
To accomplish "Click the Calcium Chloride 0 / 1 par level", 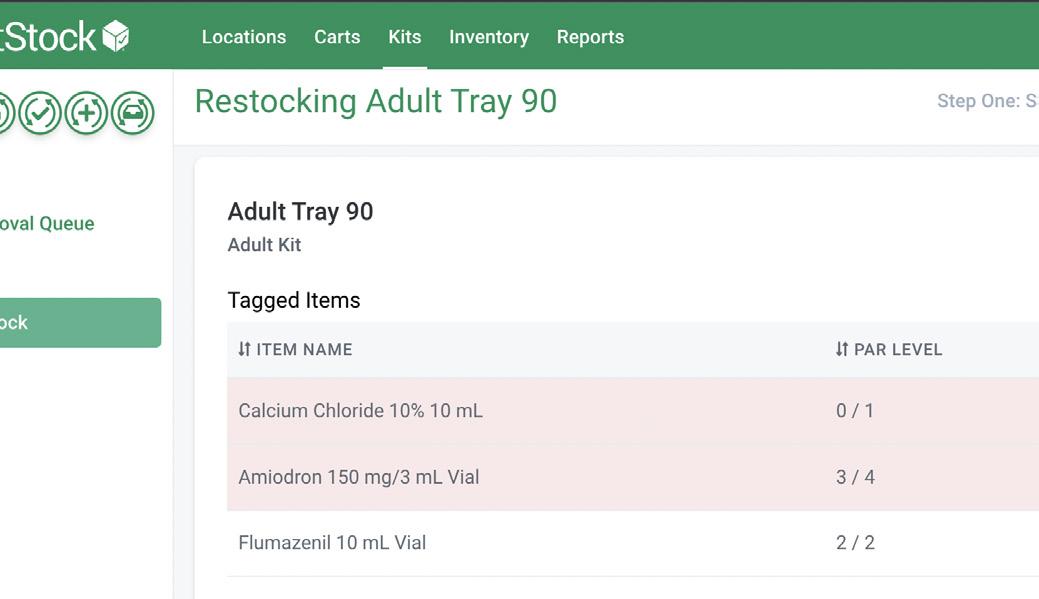I will pyautogui.click(x=855, y=411).
